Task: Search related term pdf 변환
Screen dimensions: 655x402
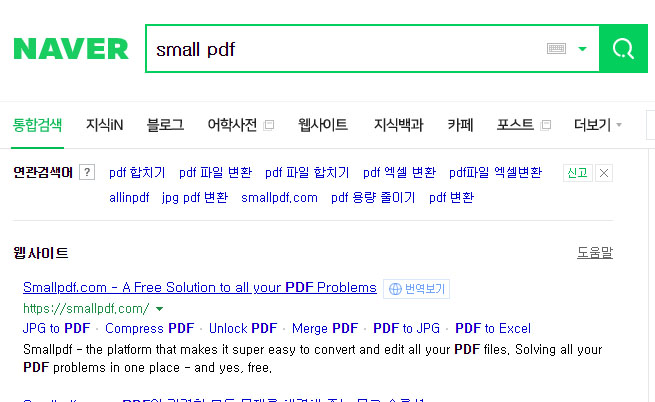Action: 452,198
